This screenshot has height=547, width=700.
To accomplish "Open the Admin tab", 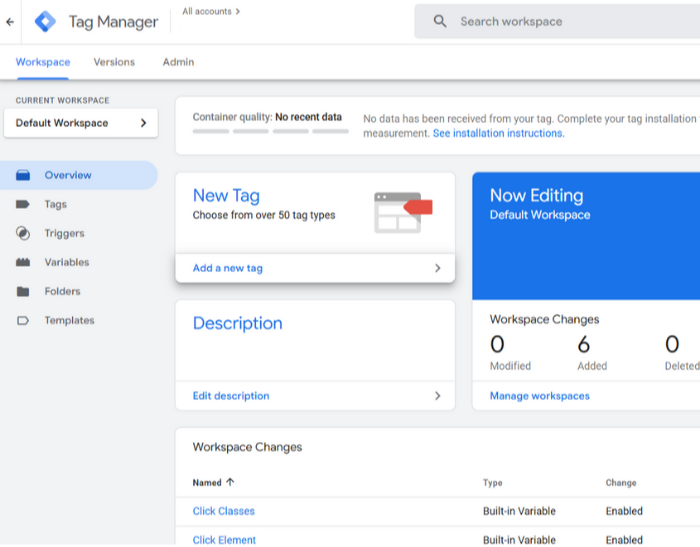I will tap(178, 62).
